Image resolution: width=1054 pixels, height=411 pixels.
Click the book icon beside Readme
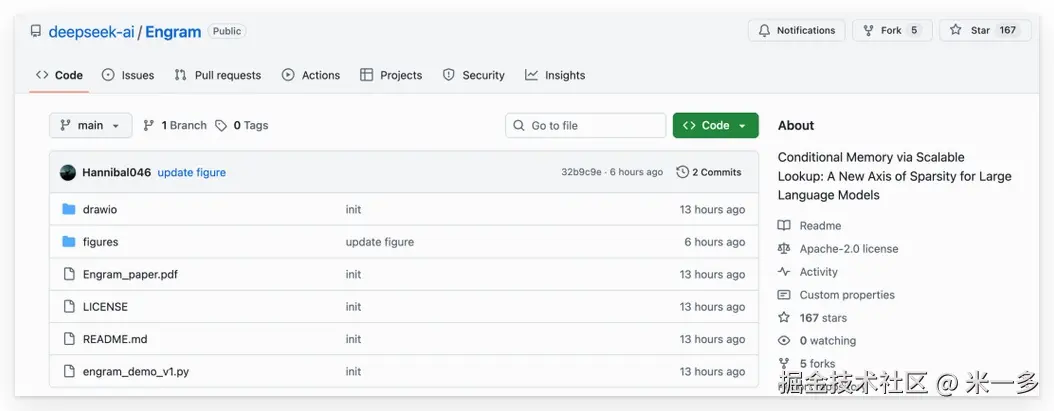[784, 225]
